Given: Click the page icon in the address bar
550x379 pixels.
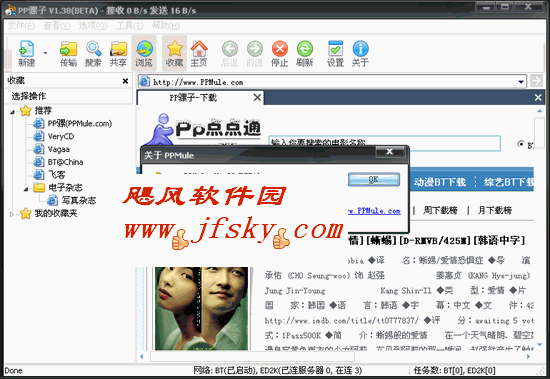Looking at the screenshot, I should point(144,82).
